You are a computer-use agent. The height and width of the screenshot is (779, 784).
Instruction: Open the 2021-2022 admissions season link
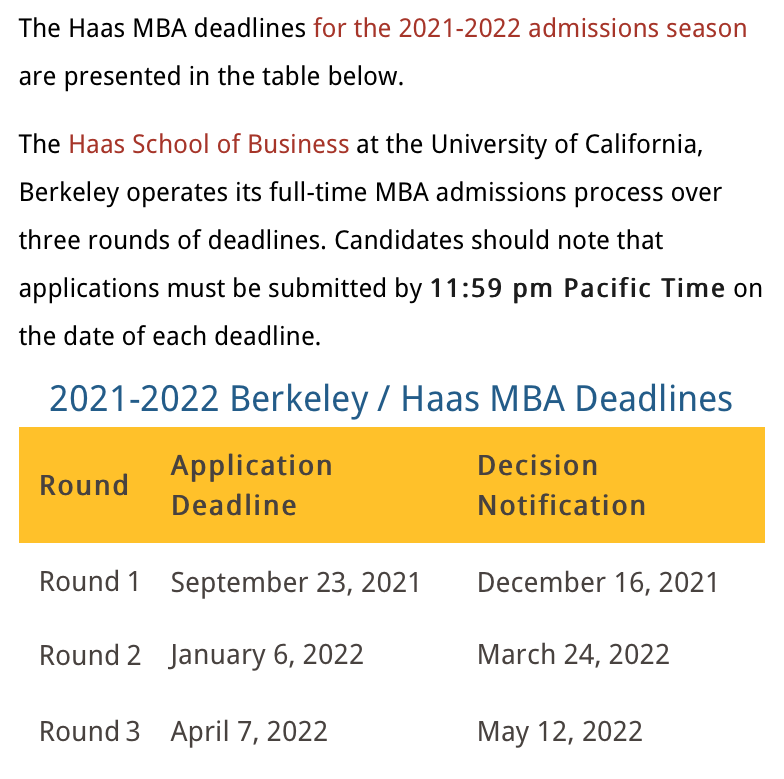tap(530, 28)
